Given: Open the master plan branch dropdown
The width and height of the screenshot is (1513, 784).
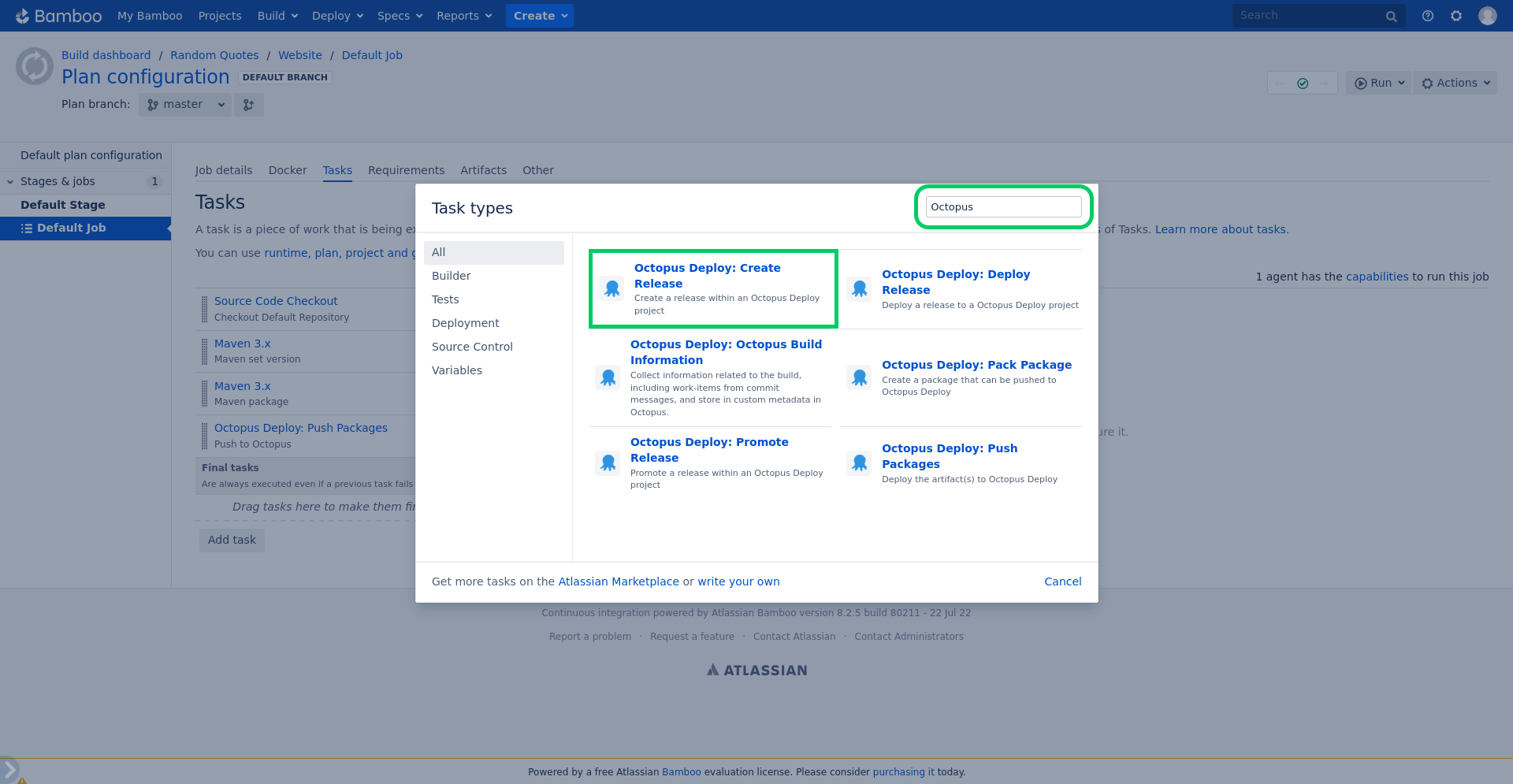Looking at the screenshot, I should click(185, 105).
